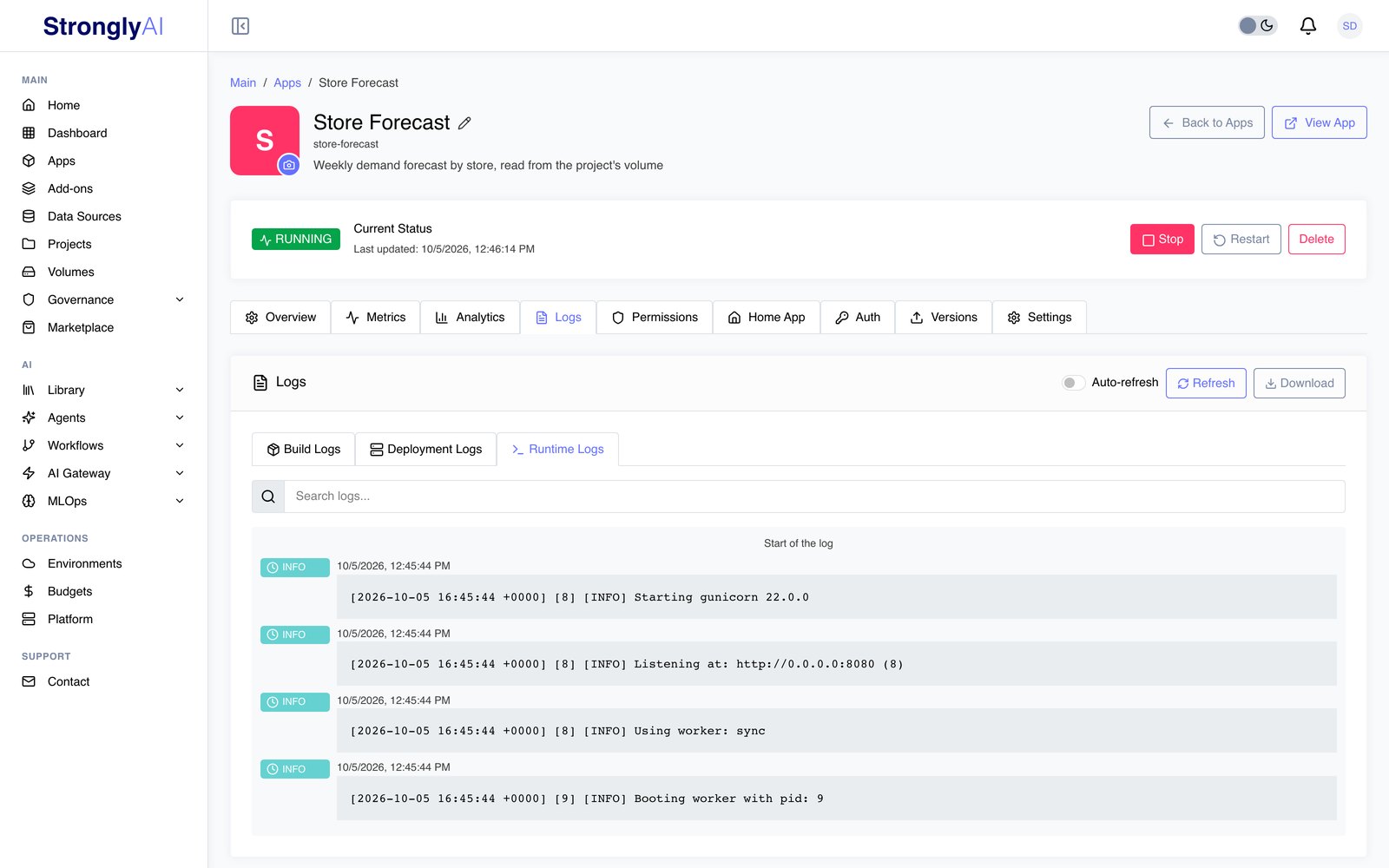The image size is (1389, 868).
Task: Expand the AI Gateway menu chevron
Action: coord(180,473)
